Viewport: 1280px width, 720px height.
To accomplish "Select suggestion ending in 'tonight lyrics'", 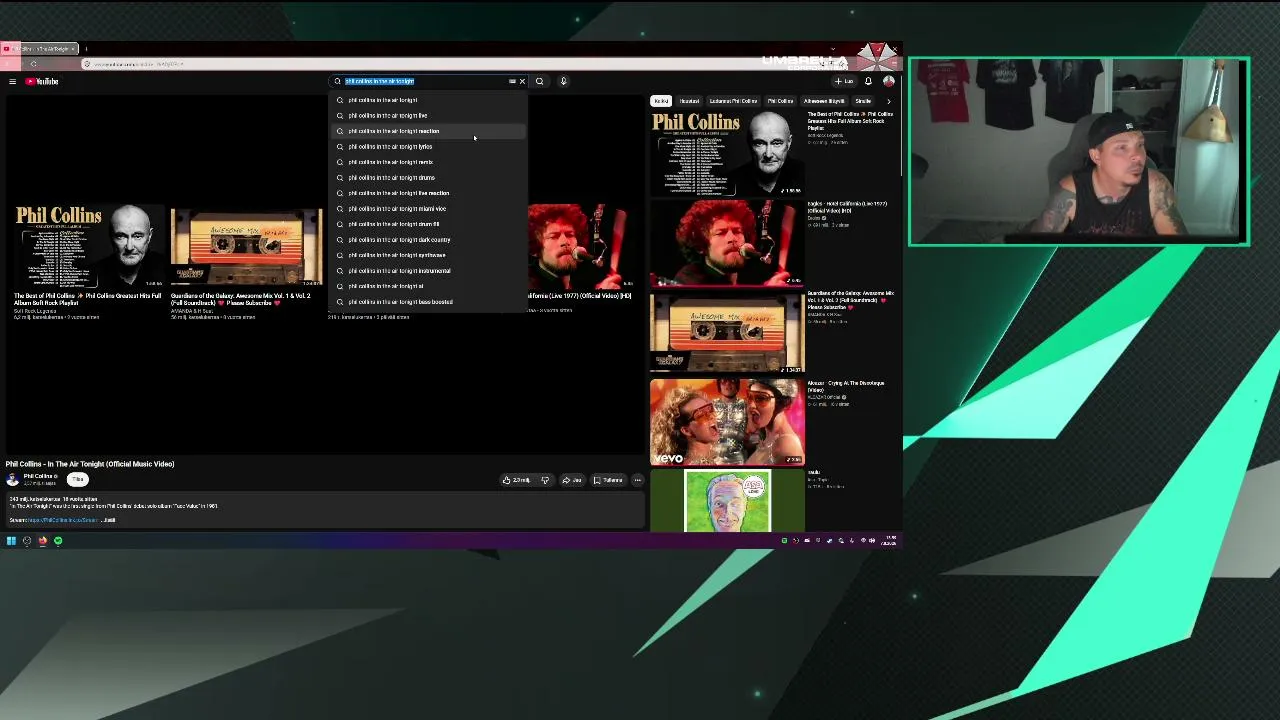I will [428, 146].
